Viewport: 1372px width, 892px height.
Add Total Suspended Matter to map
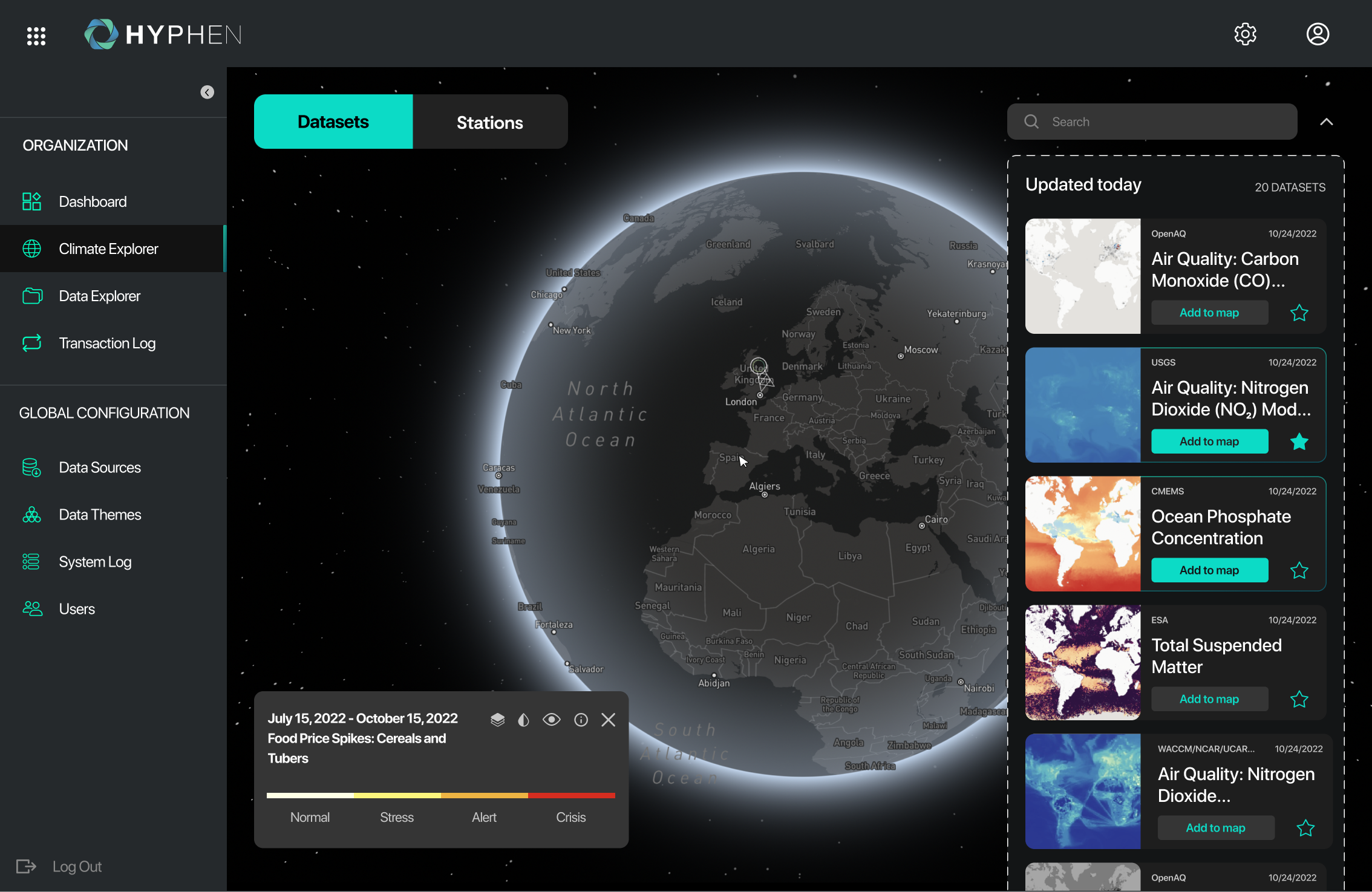[1209, 699]
